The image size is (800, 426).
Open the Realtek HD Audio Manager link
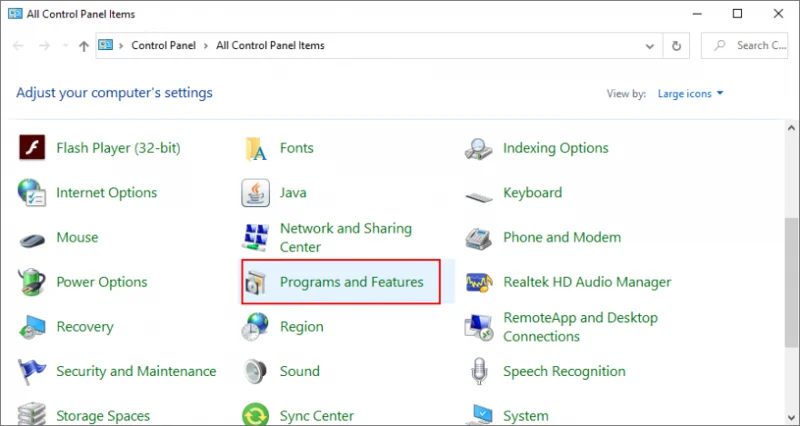(x=587, y=282)
